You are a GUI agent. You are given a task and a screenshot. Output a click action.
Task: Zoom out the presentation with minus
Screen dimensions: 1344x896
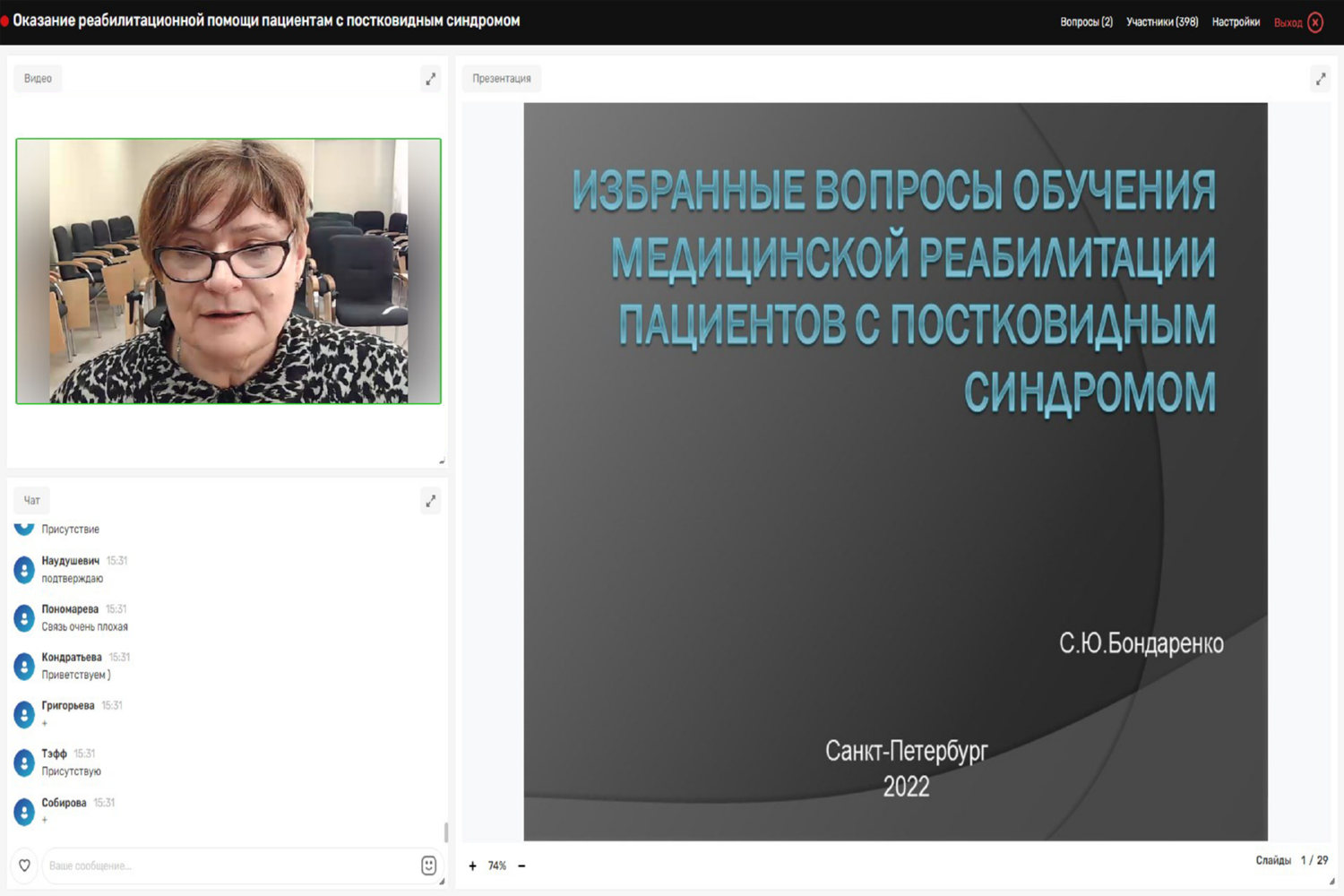pyautogui.click(x=521, y=866)
